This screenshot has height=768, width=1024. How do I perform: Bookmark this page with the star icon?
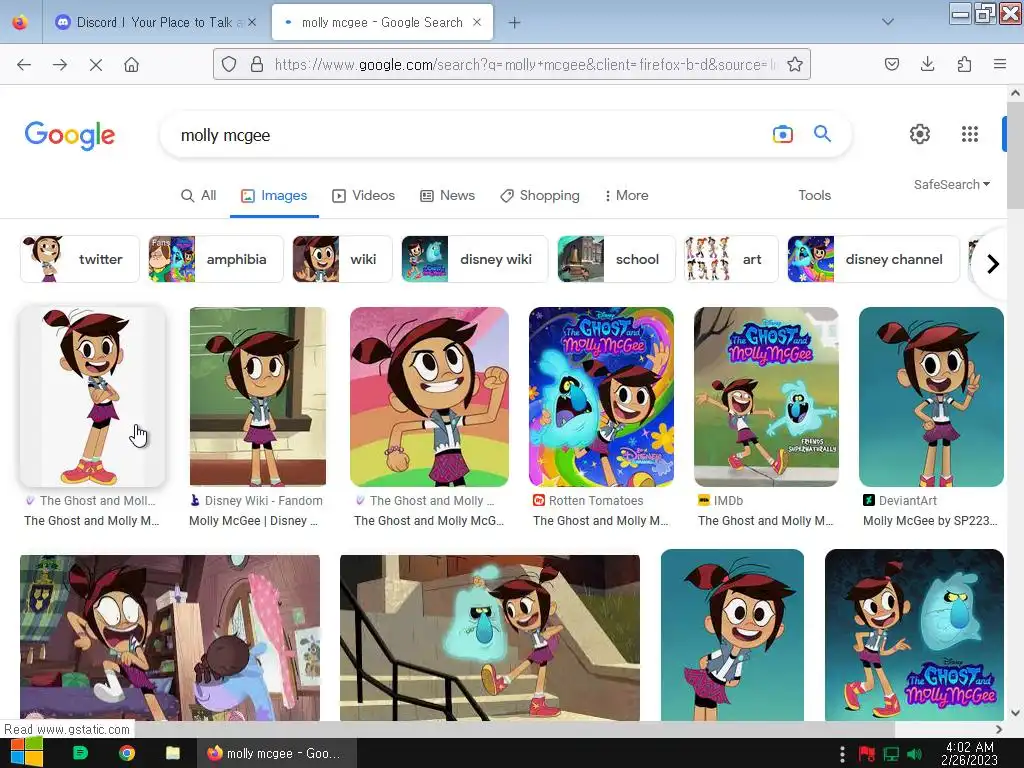(x=795, y=64)
